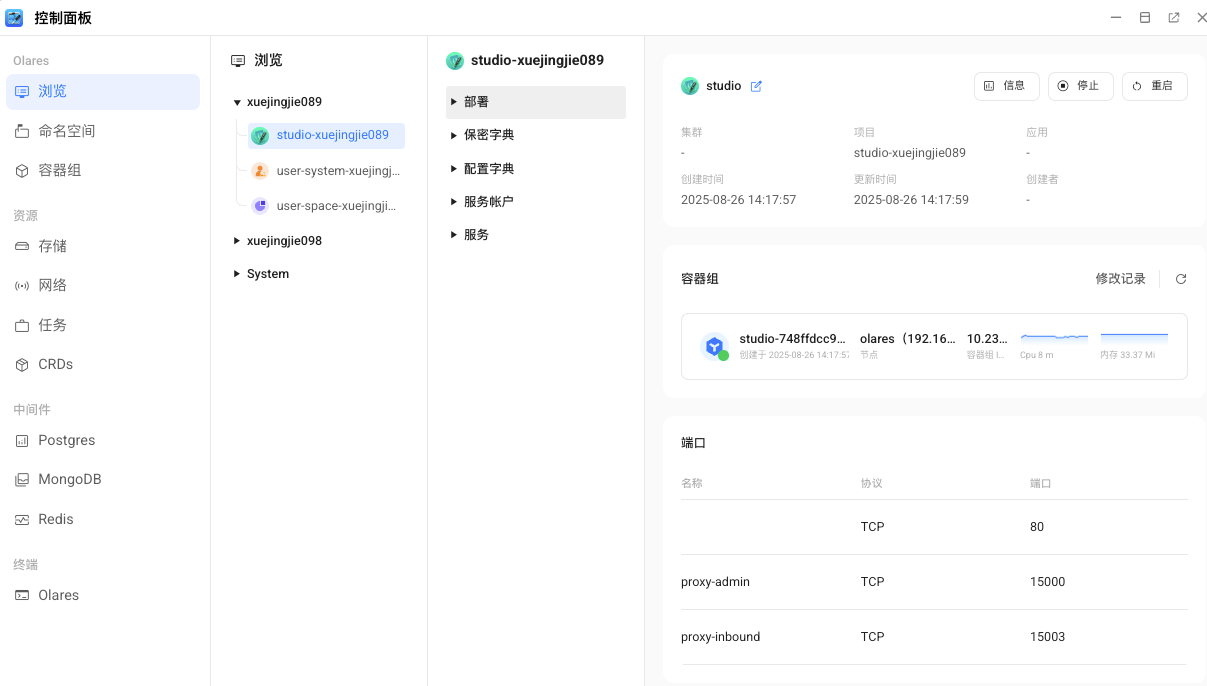The height and width of the screenshot is (686, 1207).
Task: Click the CPU usage sparkline chart
Action: point(1054,338)
